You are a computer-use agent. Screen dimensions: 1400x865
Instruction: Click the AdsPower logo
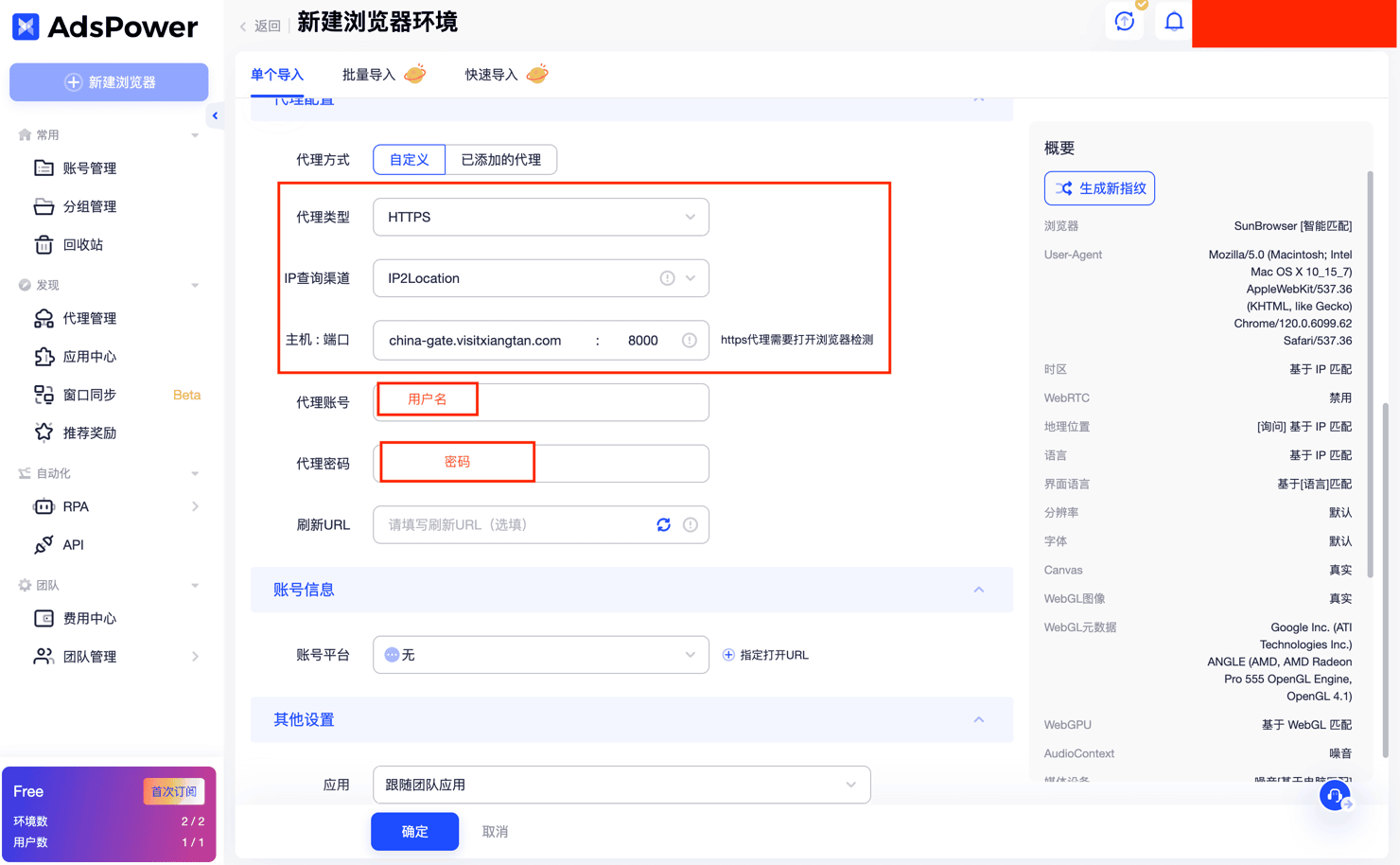[x=105, y=26]
